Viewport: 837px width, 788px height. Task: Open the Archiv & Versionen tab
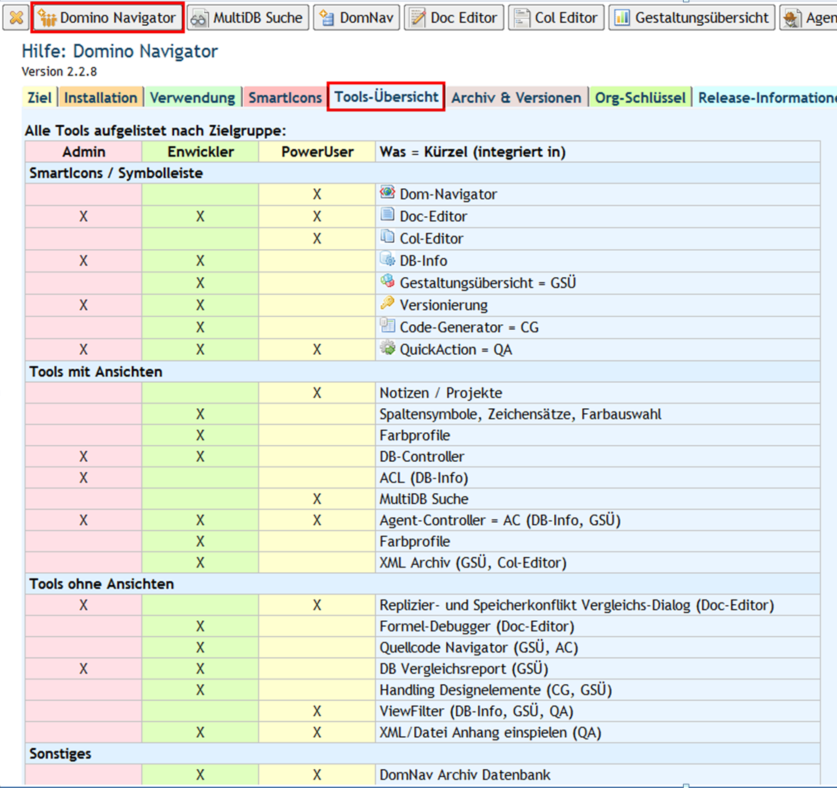(516, 98)
